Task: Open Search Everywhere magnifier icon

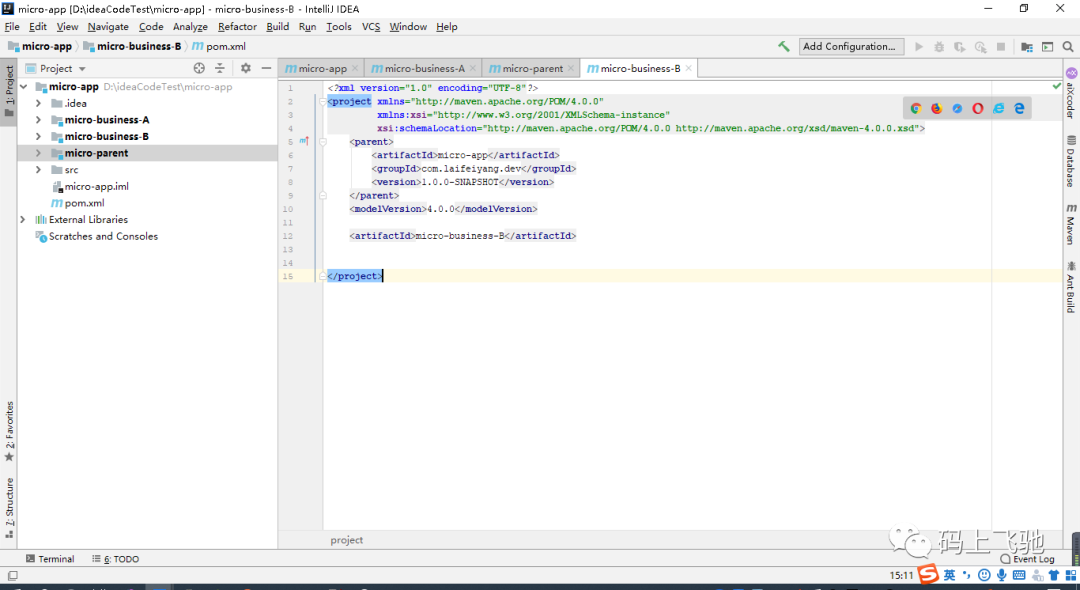Action: tap(1068, 47)
